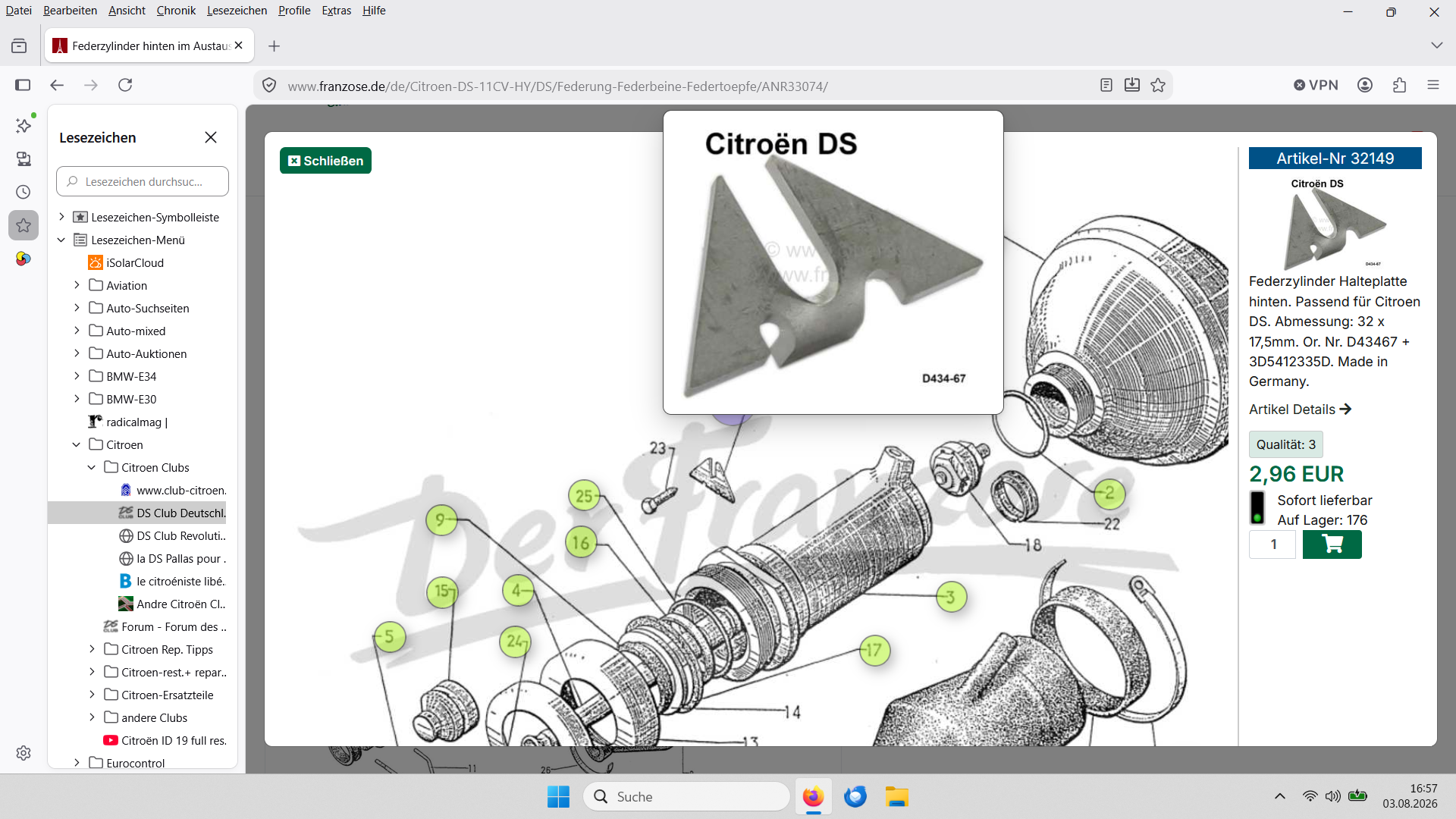Close the Federzylinder tab

click(239, 45)
